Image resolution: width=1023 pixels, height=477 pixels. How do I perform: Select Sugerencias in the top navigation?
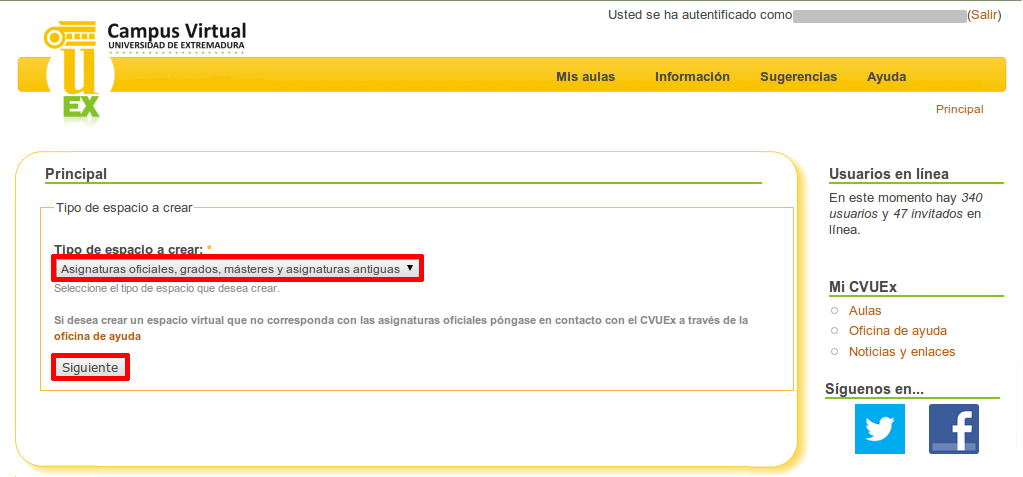tap(798, 77)
